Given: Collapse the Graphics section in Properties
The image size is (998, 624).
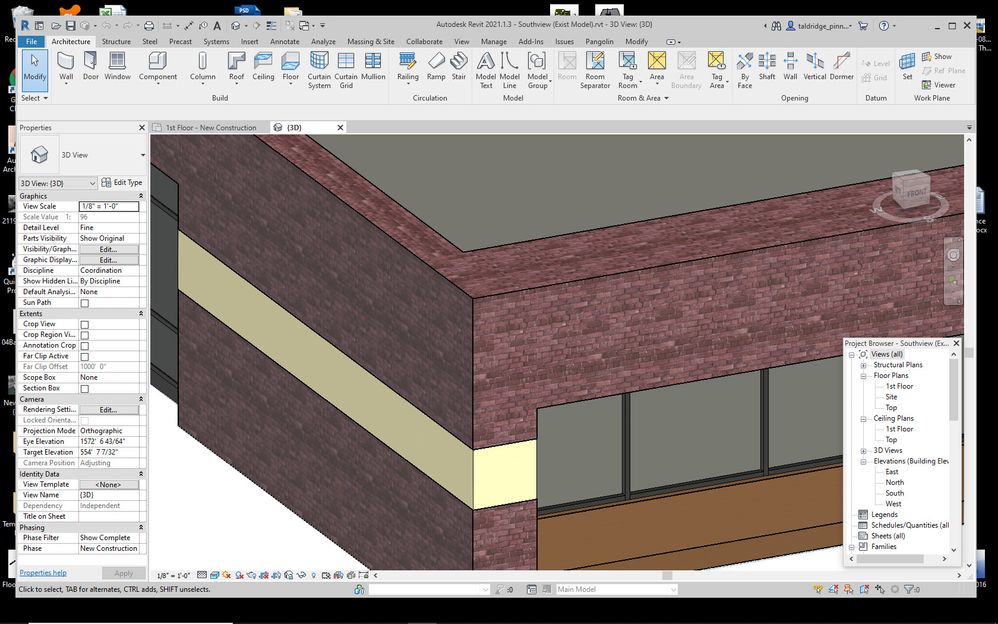Looking at the screenshot, I should (x=141, y=196).
